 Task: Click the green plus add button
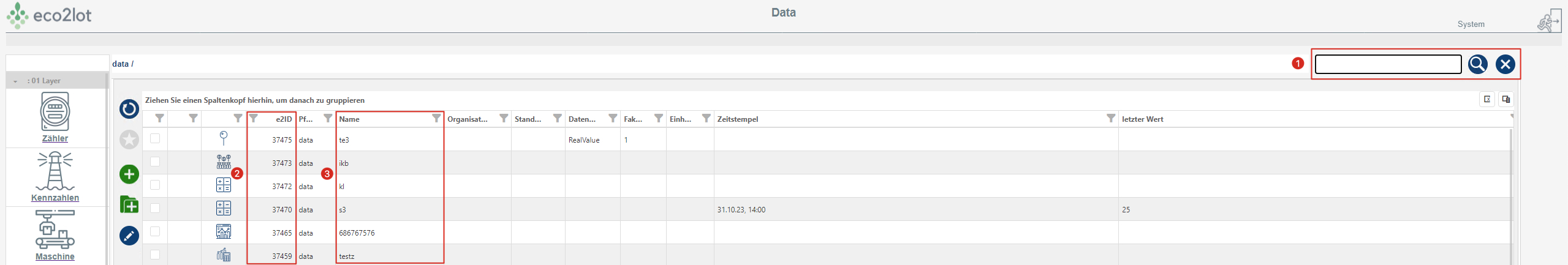coord(129,174)
